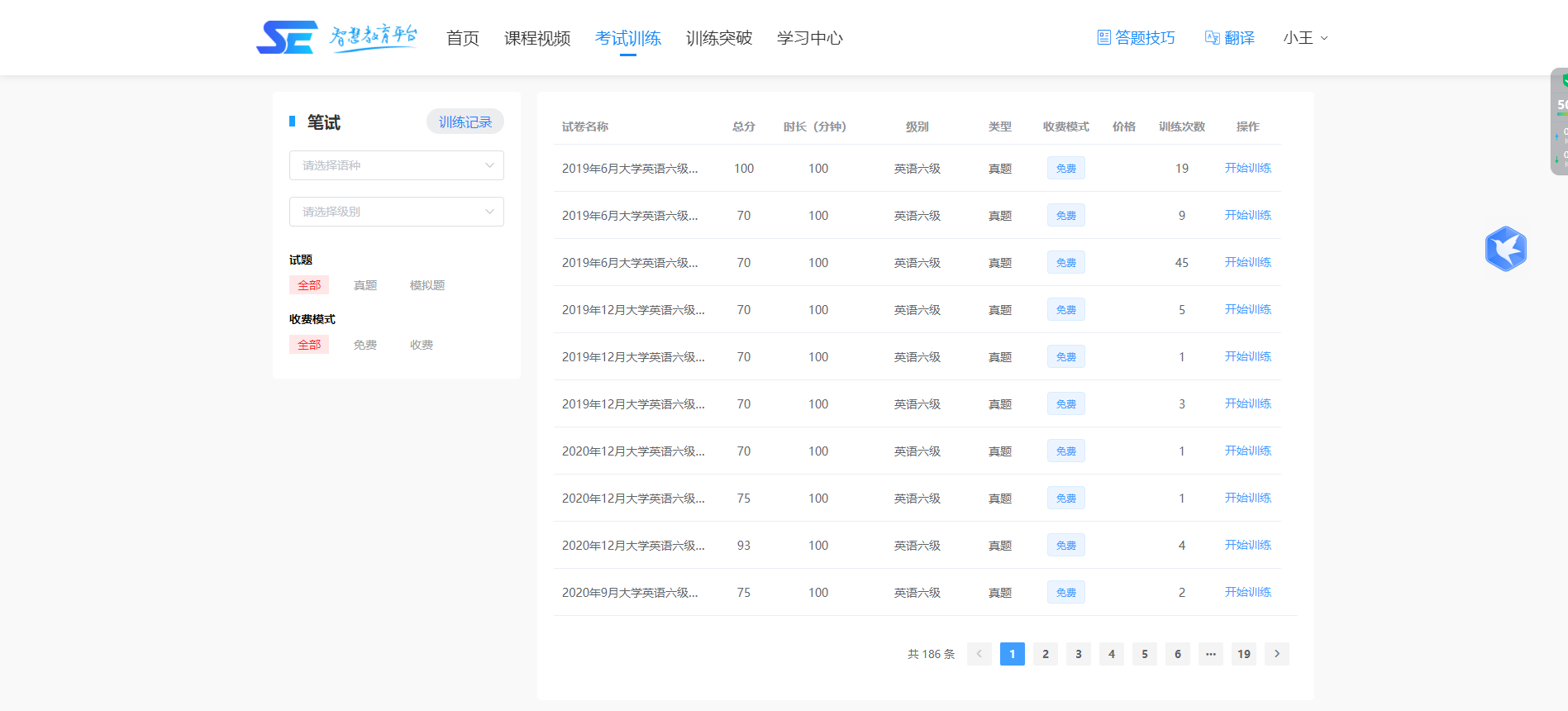Click the 笔试 section title
1568x711 pixels.
click(324, 122)
